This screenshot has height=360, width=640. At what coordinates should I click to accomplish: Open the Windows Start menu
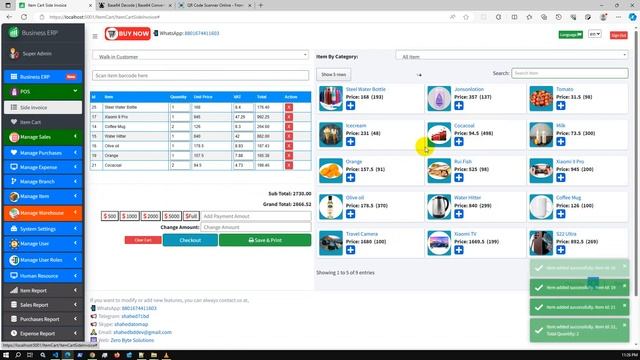(x=6, y=355)
